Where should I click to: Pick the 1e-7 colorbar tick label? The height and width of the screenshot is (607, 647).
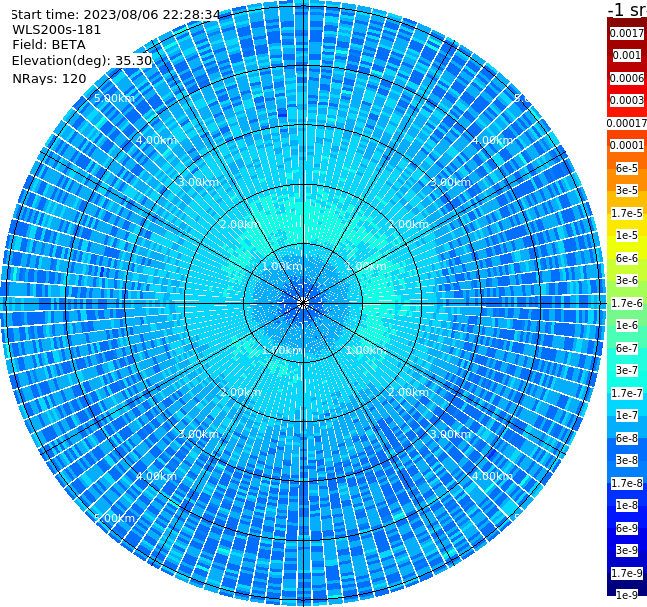click(x=627, y=415)
